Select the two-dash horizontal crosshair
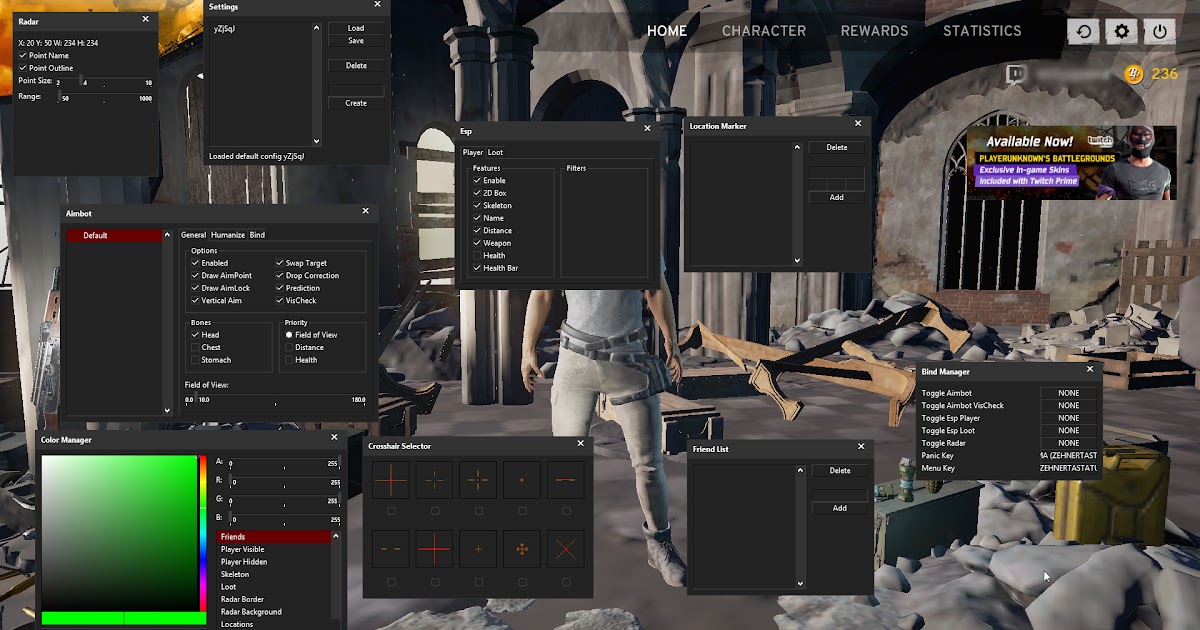The height and width of the screenshot is (630, 1200). pos(390,549)
